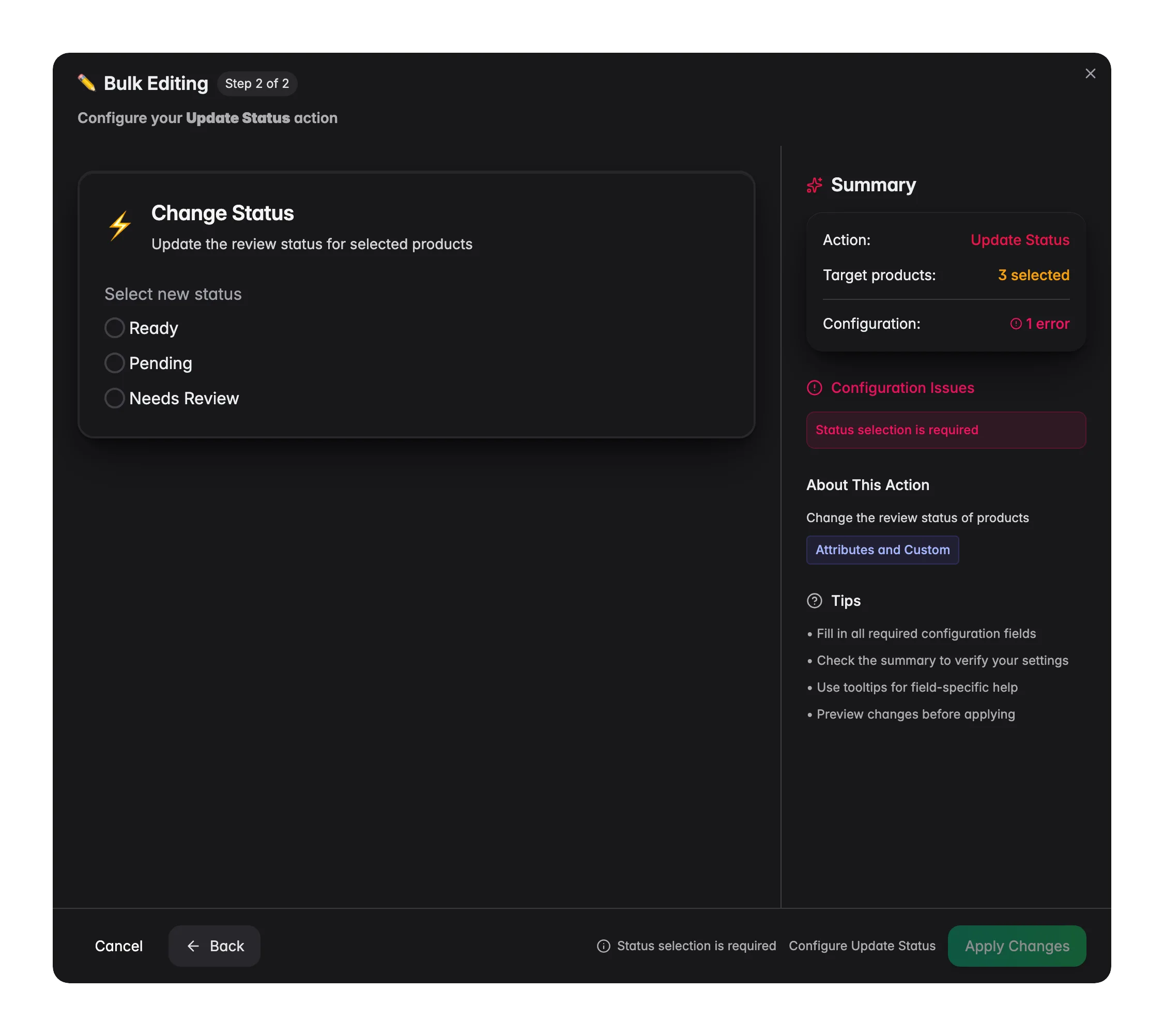Click the Status selection is required alert box

946,430
